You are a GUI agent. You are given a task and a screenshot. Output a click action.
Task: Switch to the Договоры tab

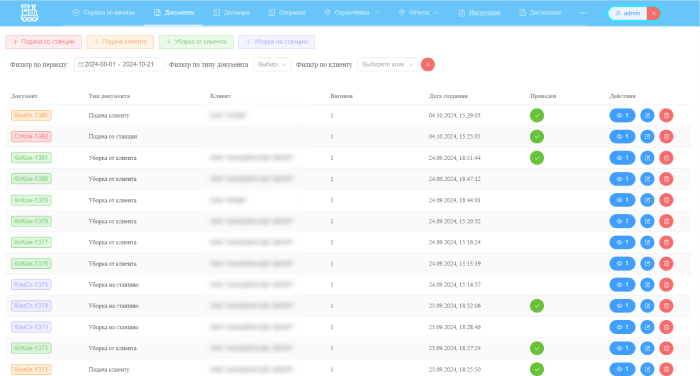pos(231,13)
